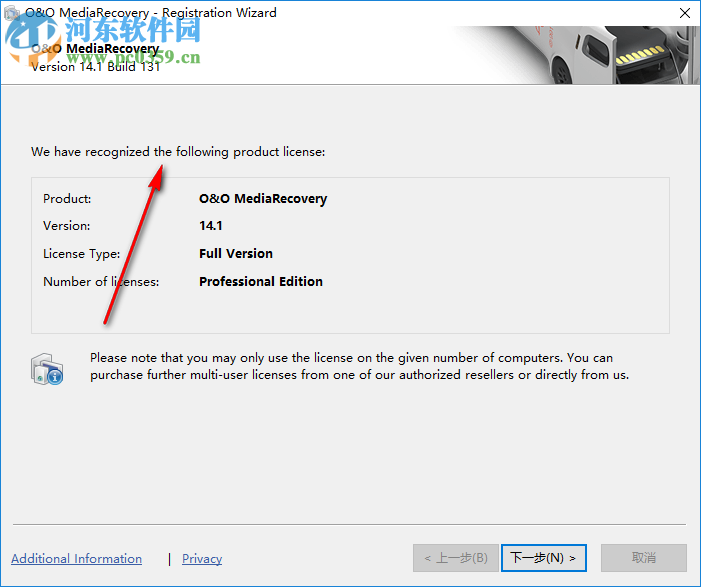Image resolution: width=701 pixels, height=587 pixels.
Task: Close the Registration Wizard window
Action: point(684,13)
